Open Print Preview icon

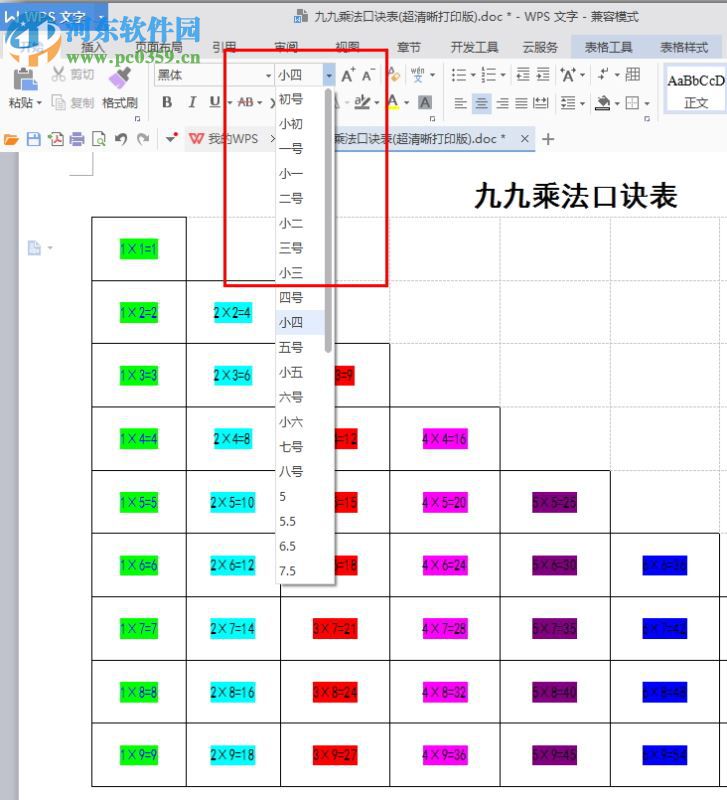tap(98, 139)
